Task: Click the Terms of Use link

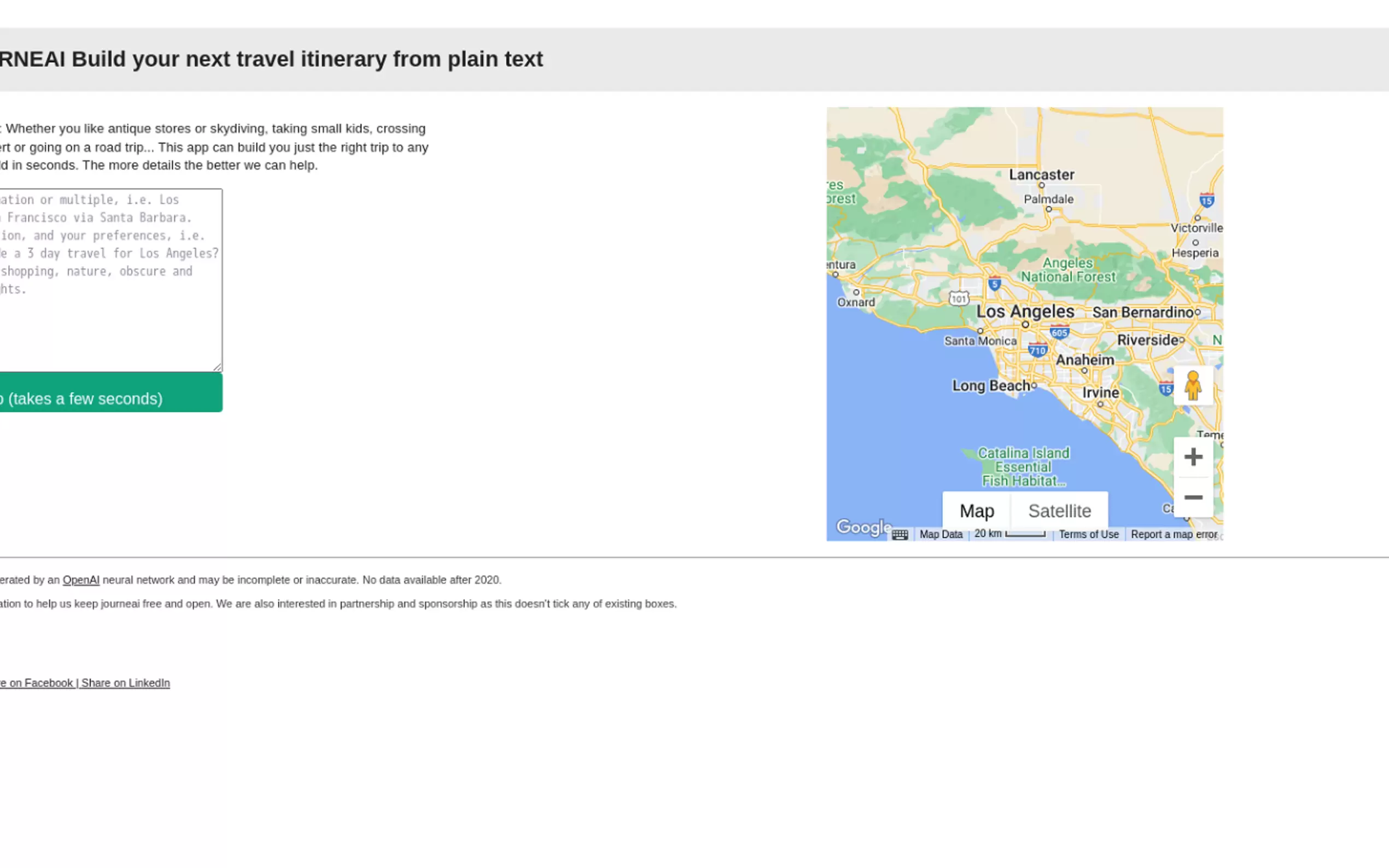Action: (x=1088, y=535)
